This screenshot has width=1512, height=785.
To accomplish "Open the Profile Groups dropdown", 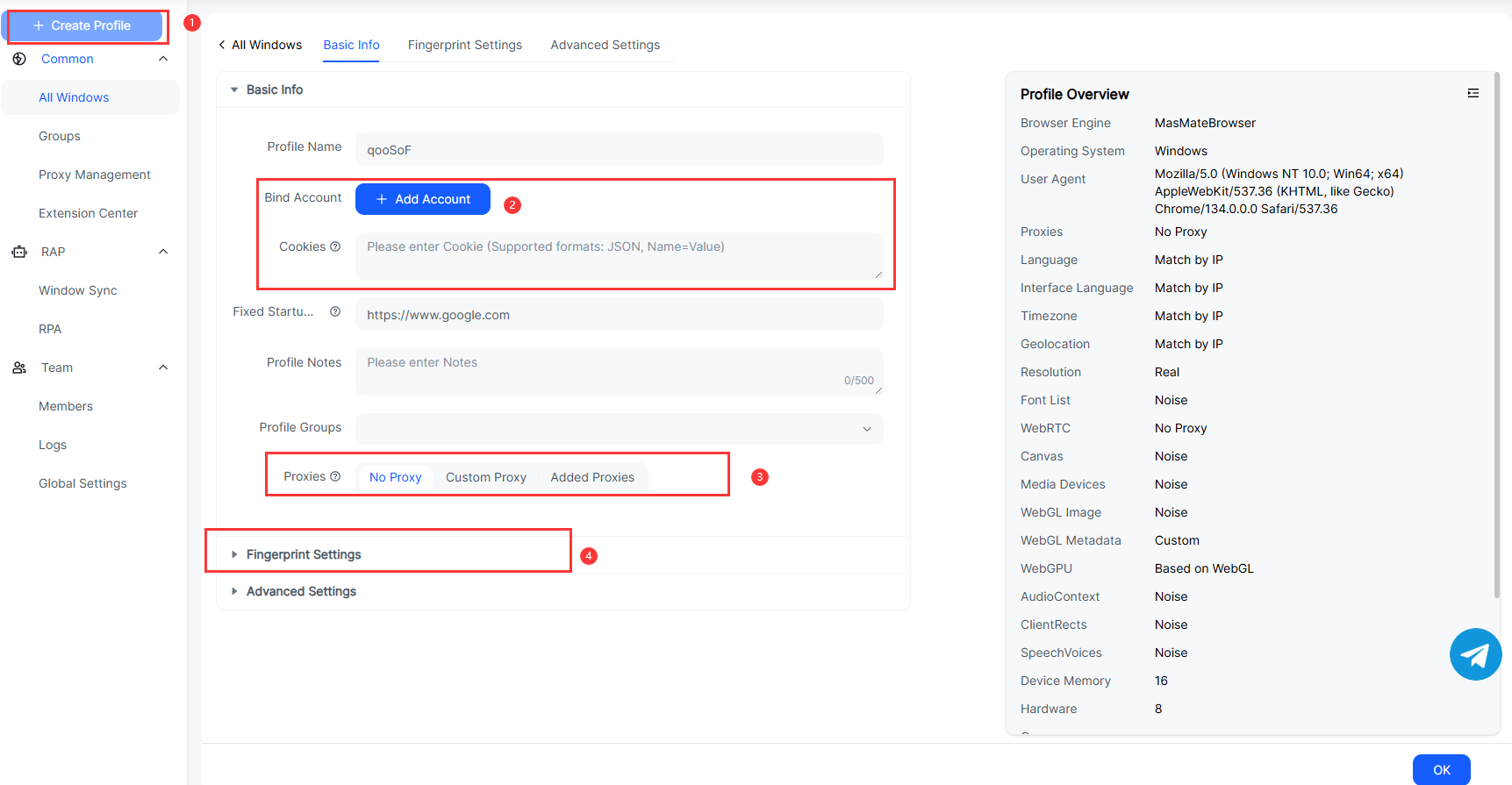I will (619, 428).
